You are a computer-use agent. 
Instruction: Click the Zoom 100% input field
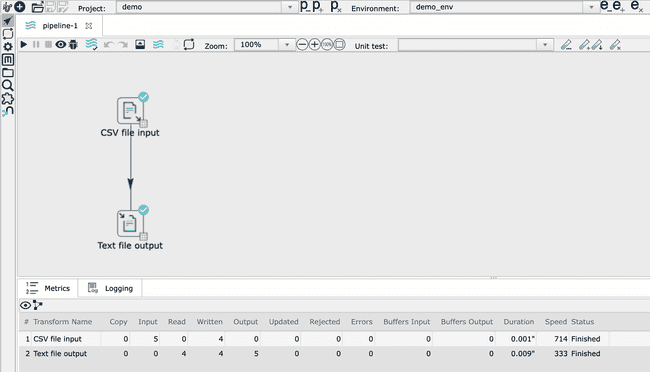point(257,45)
